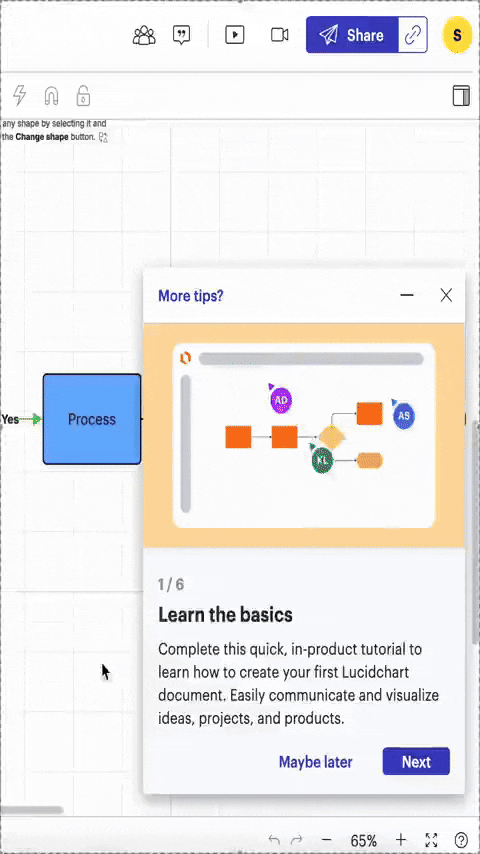Zoom in with the plus icon
Image resolution: width=480 pixels, height=854 pixels.
[x=400, y=839]
